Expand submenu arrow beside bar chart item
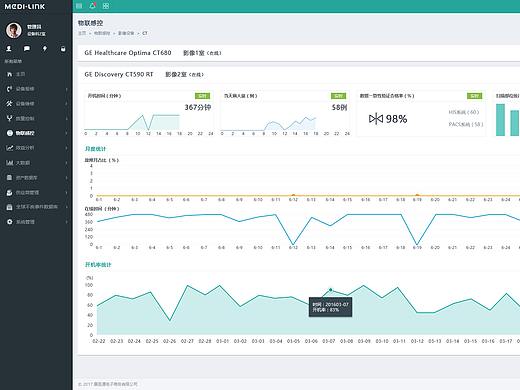The width and height of the screenshot is (520, 390). click(67, 163)
